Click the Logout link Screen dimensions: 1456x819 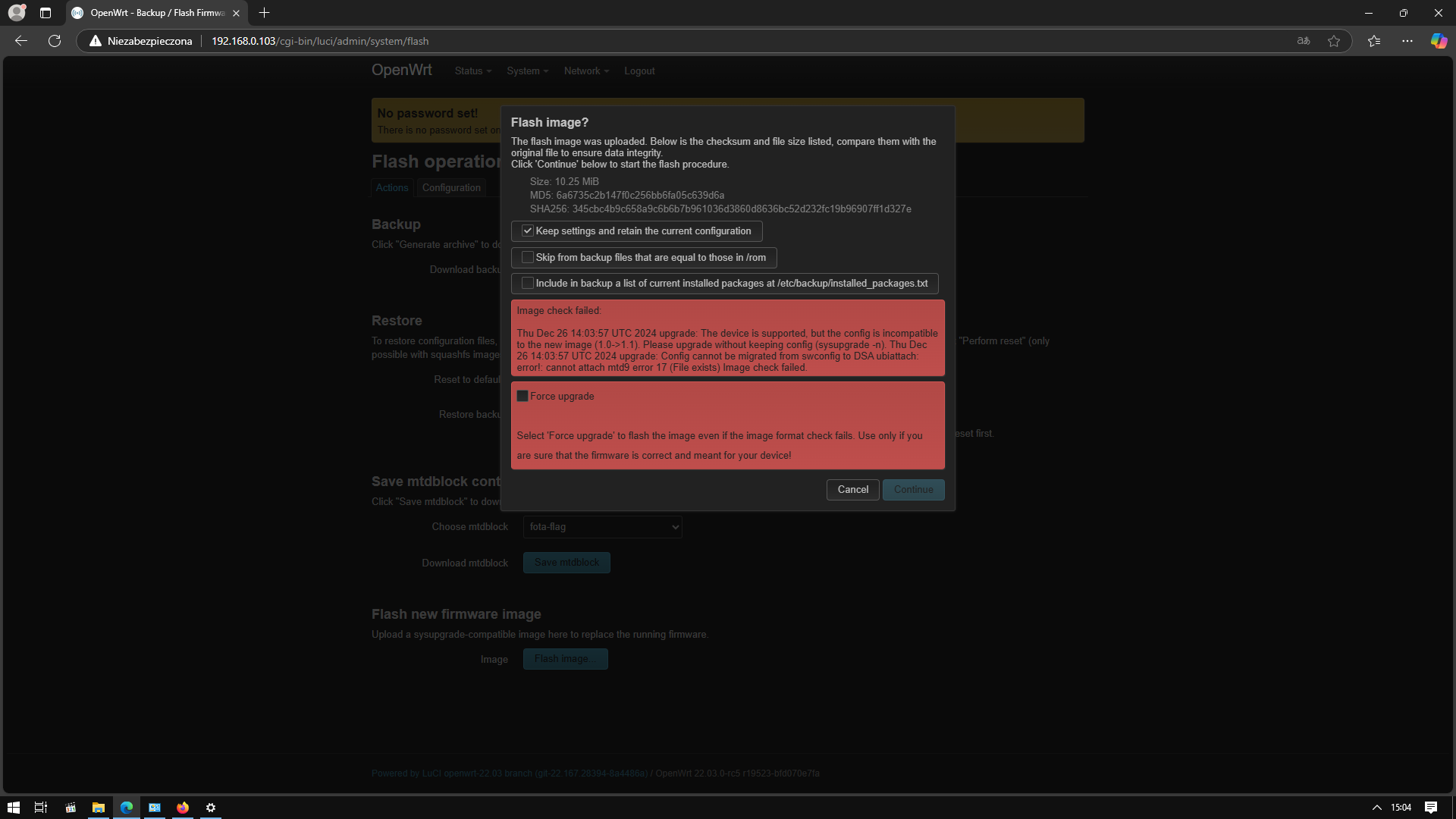coord(639,71)
